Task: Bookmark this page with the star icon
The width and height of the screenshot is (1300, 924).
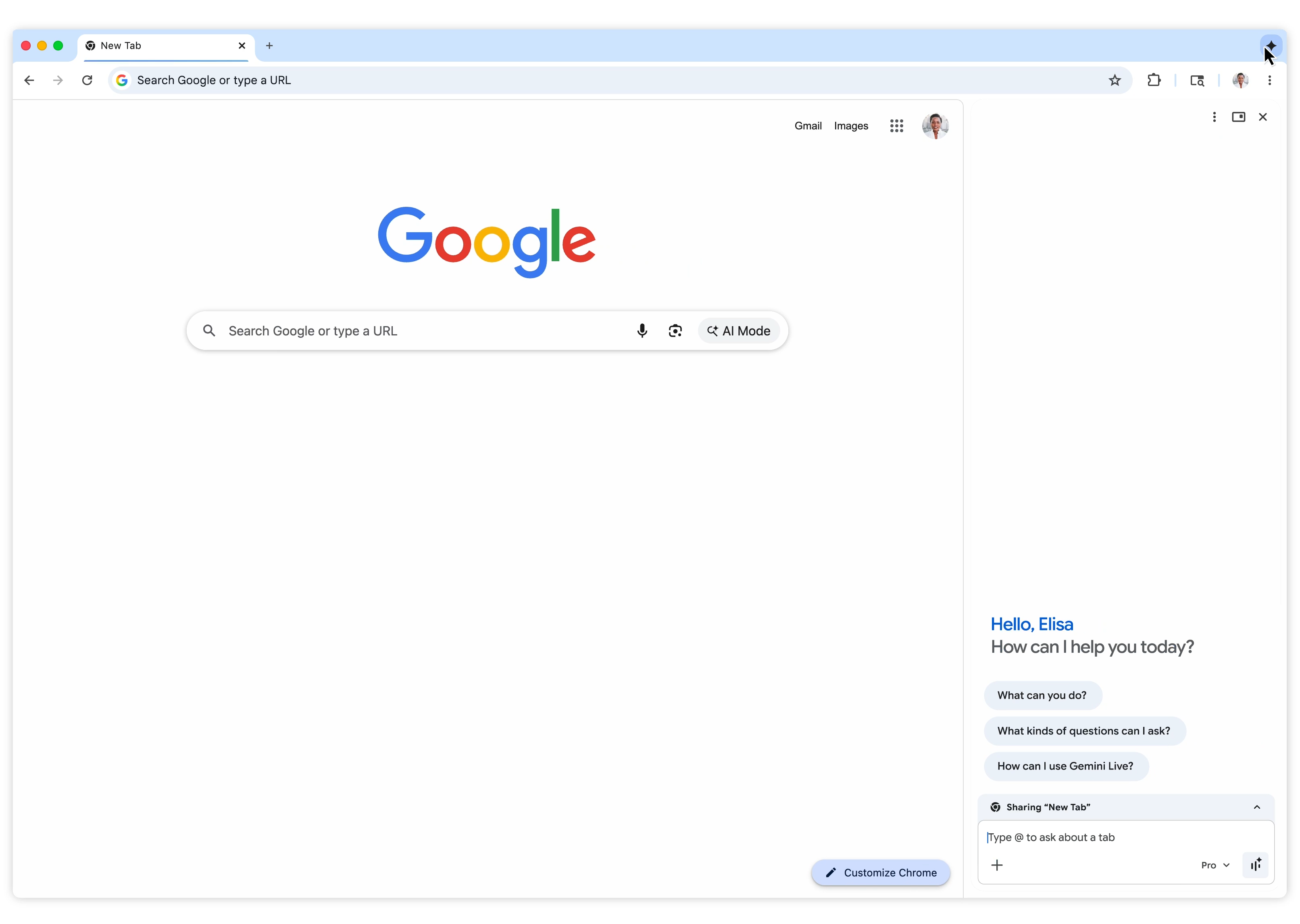Action: [1115, 80]
